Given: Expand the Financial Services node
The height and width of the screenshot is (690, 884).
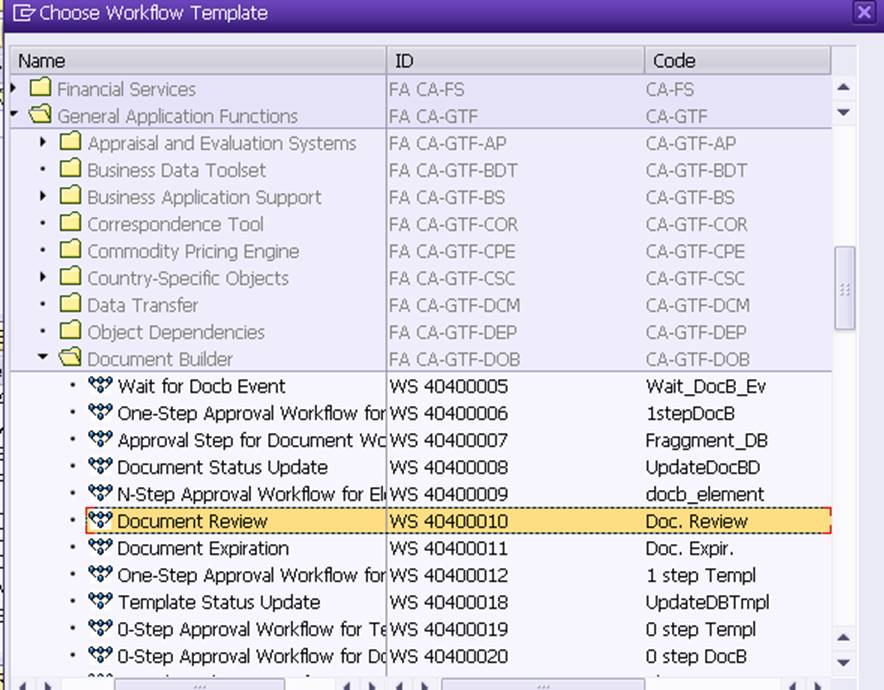Looking at the screenshot, I should click(14, 89).
